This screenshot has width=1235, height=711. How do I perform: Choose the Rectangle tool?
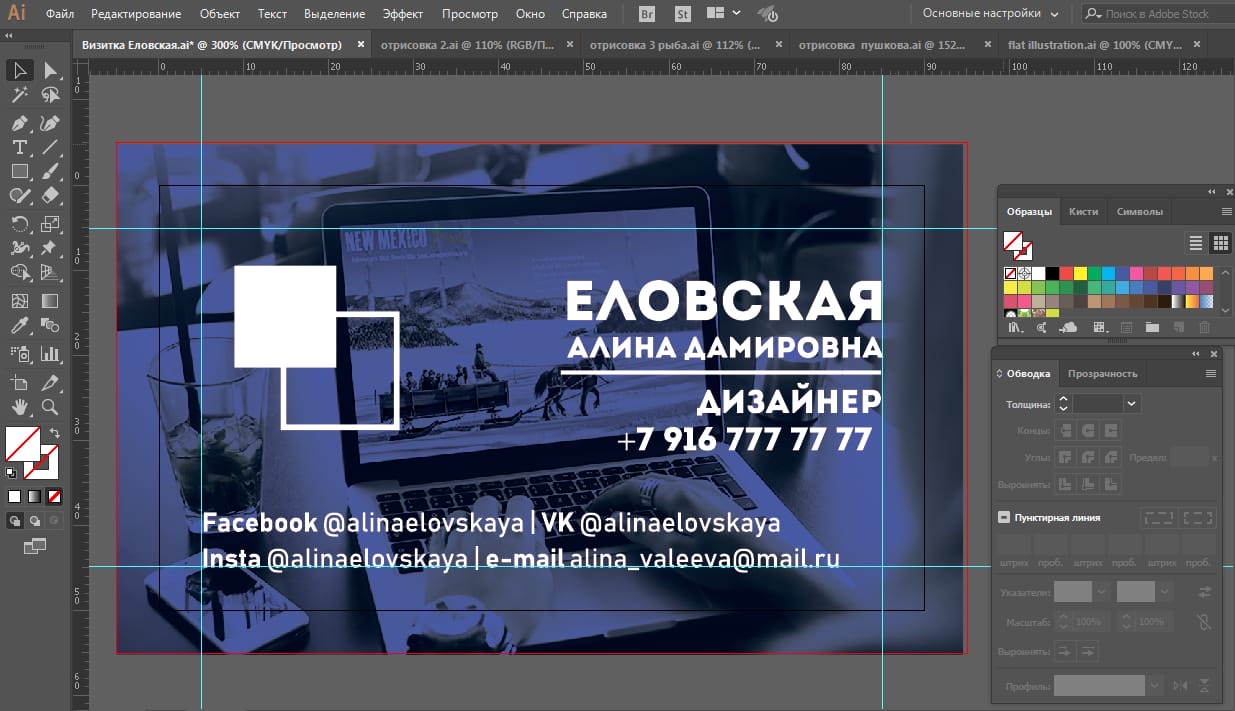coord(19,172)
